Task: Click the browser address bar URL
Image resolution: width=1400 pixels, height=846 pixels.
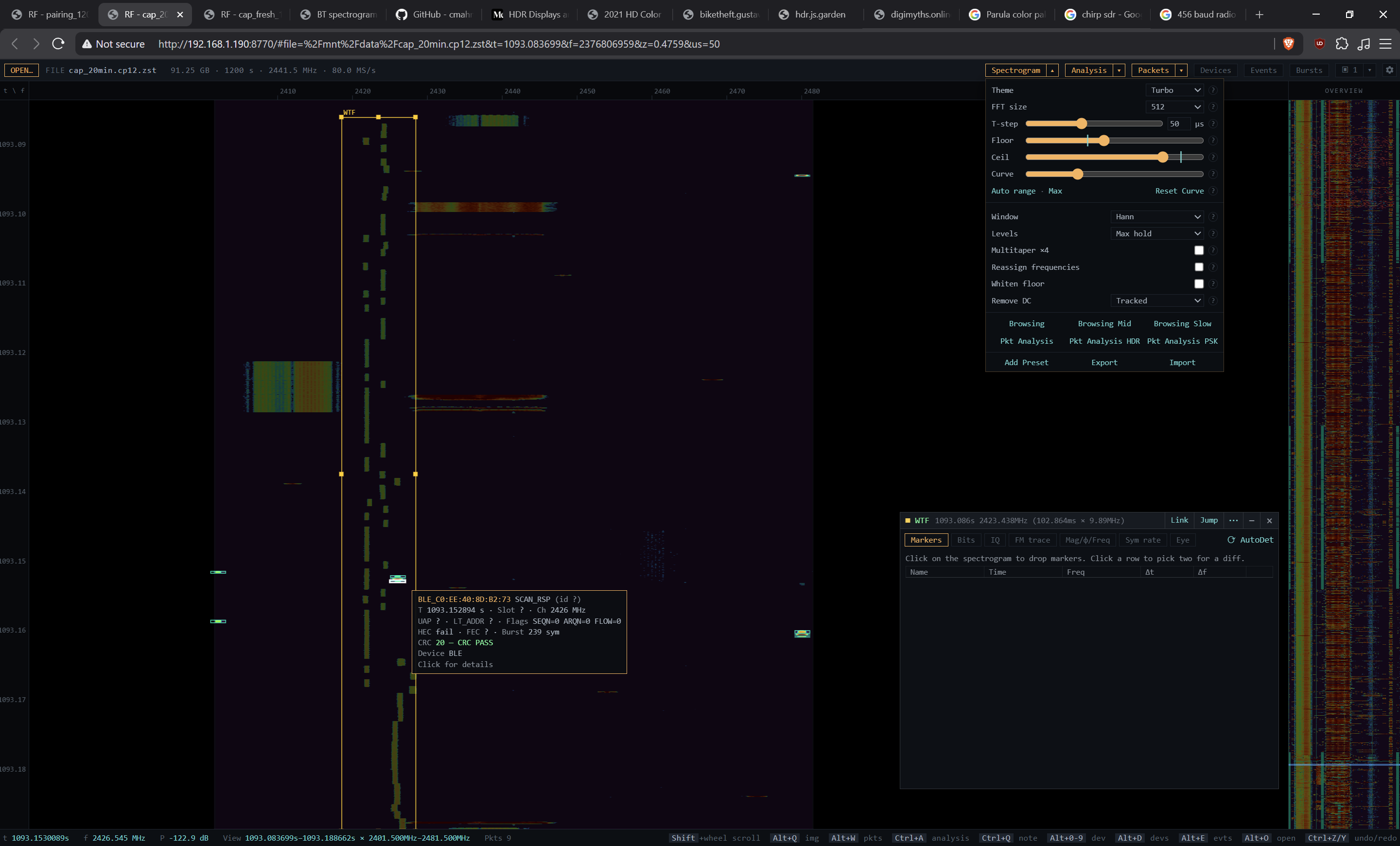Action: tap(438, 44)
